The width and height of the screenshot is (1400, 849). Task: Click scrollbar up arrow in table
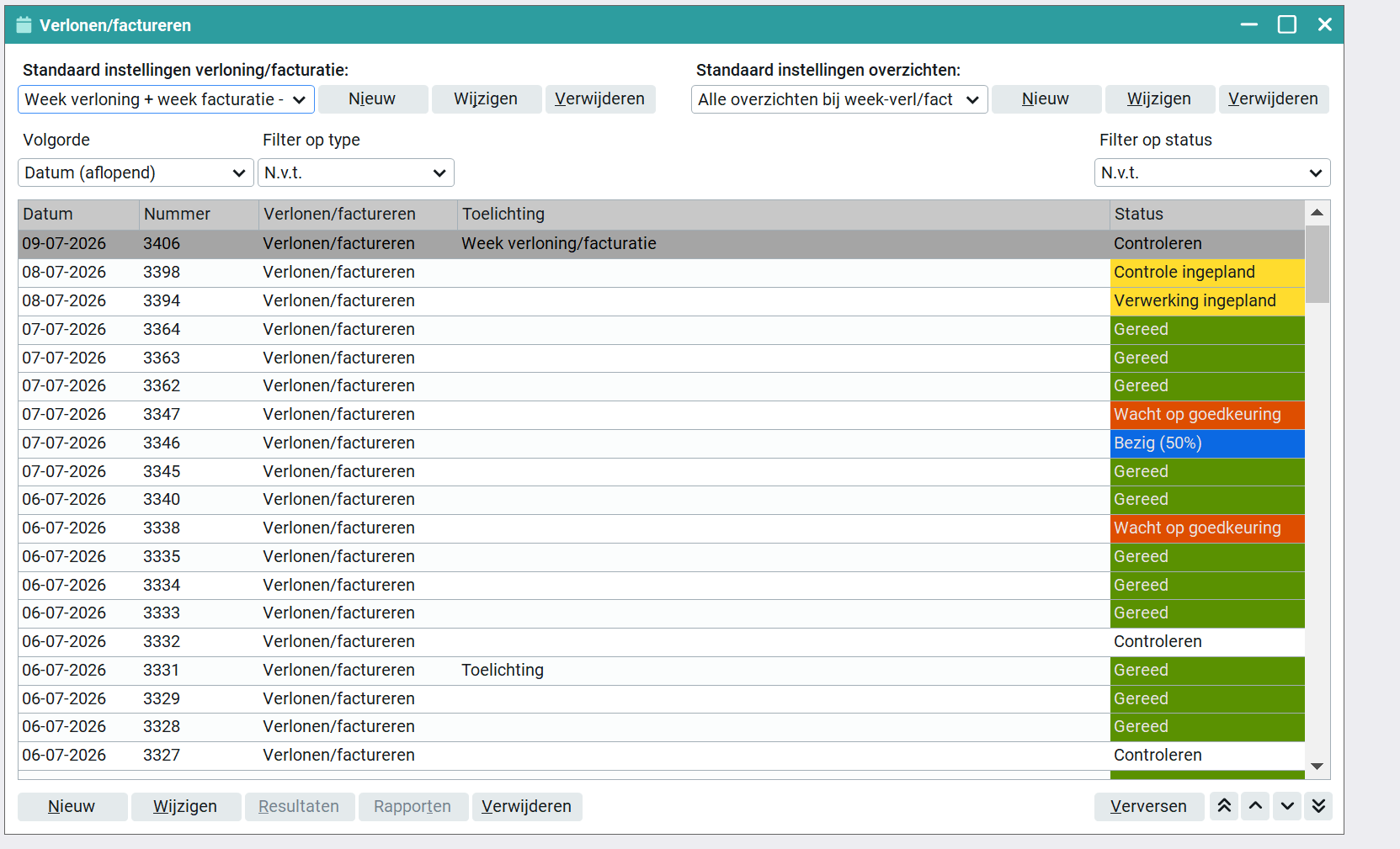pyautogui.click(x=1317, y=213)
